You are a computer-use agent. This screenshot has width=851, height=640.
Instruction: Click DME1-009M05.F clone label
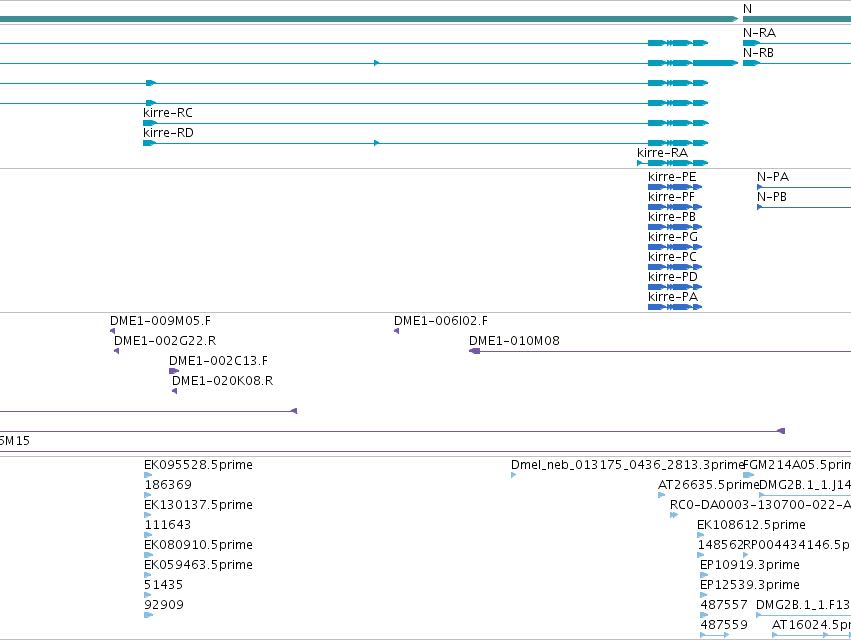click(160, 321)
